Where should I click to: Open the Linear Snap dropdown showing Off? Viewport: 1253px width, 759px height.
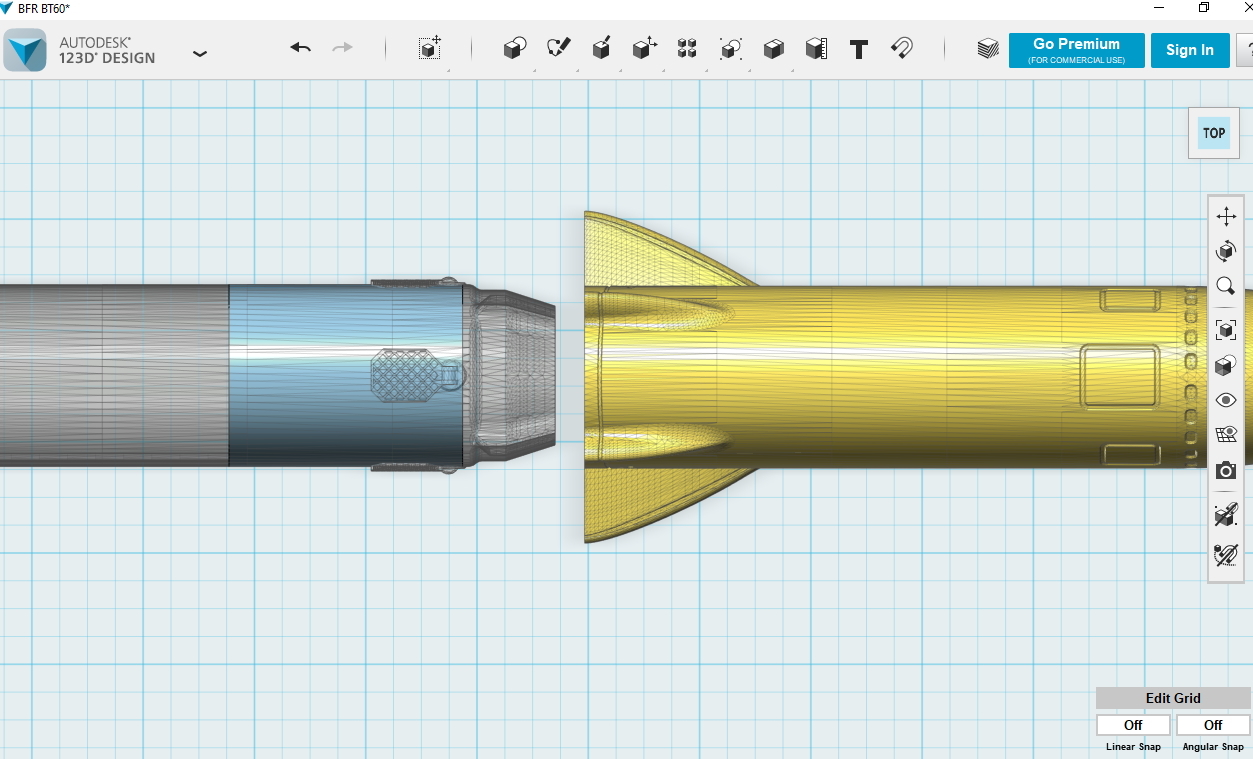pyautogui.click(x=1133, y=725)
